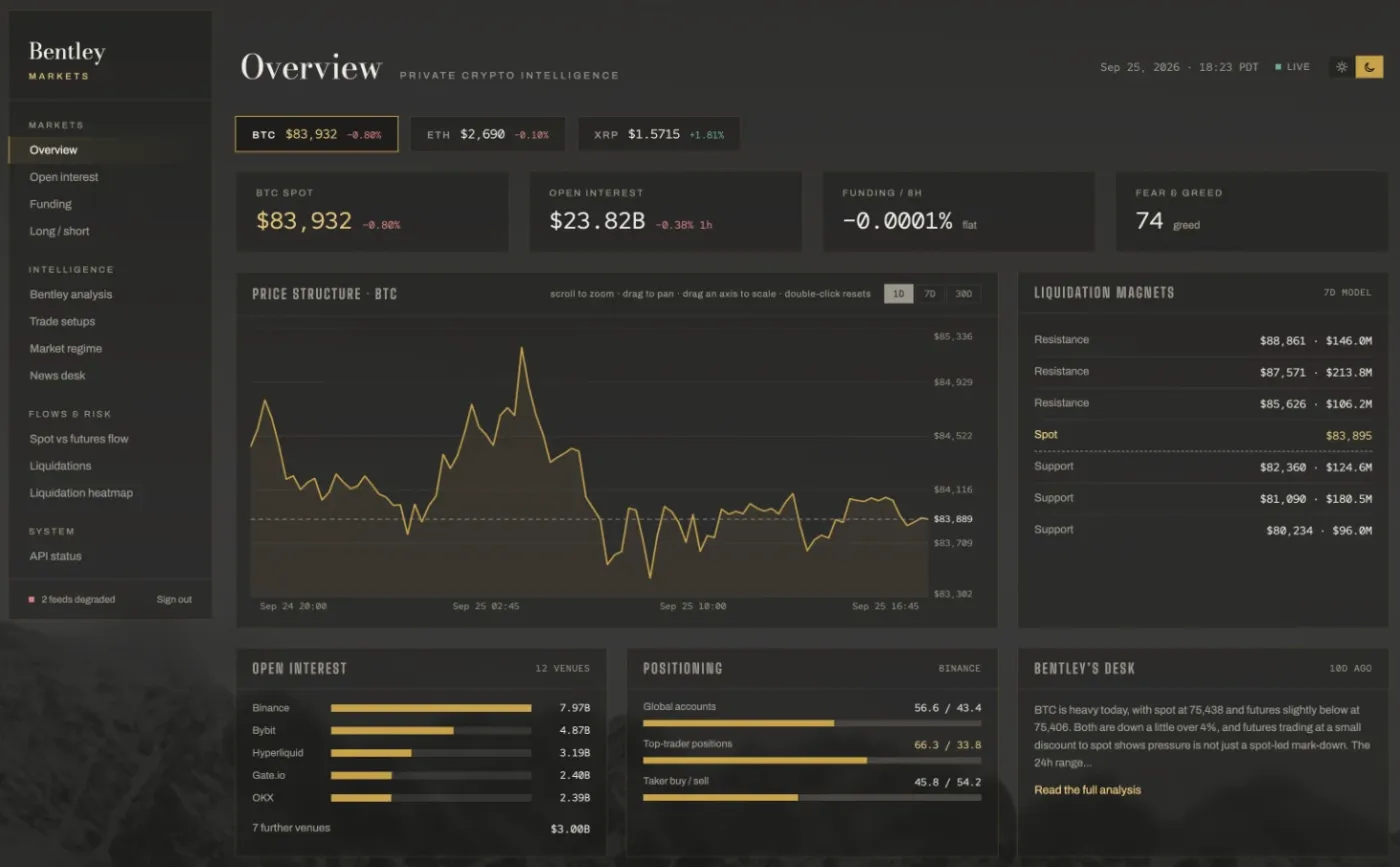Open the Overview sidebar item

point(110,150)
